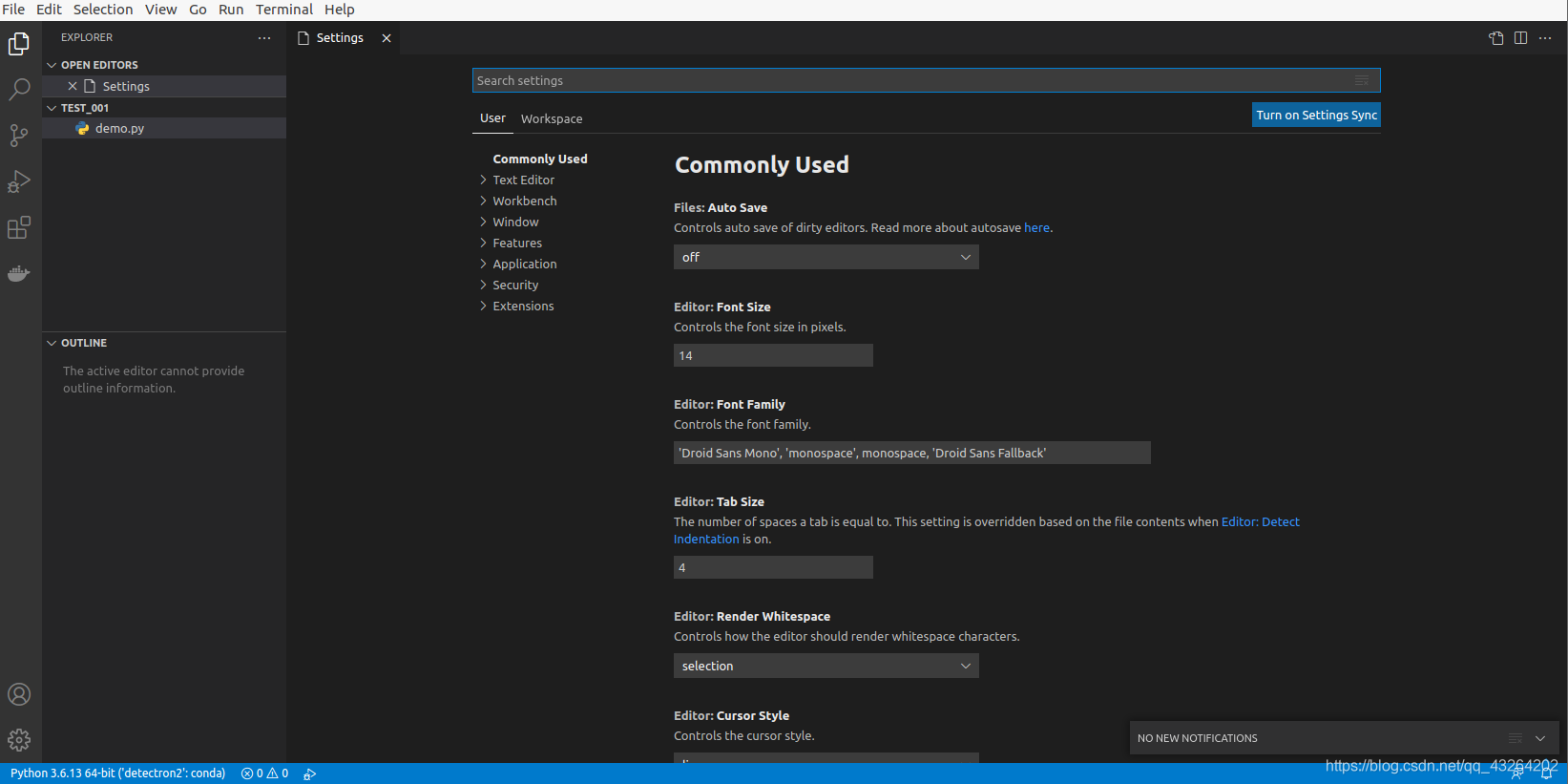The width and height of the screenshot is (1568, 784).
Task: Open the Edit menu
Action: 49,10
